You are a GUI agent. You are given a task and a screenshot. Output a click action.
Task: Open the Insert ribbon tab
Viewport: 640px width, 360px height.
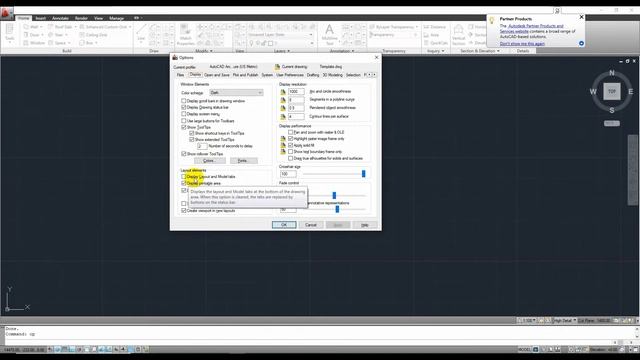[40, 18]
